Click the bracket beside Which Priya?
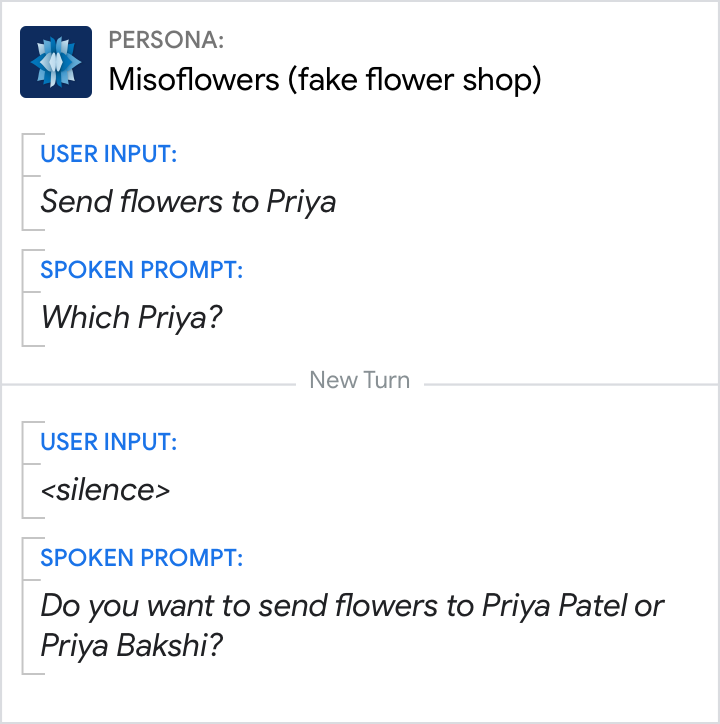720x724 pixels. click(24, 305)
